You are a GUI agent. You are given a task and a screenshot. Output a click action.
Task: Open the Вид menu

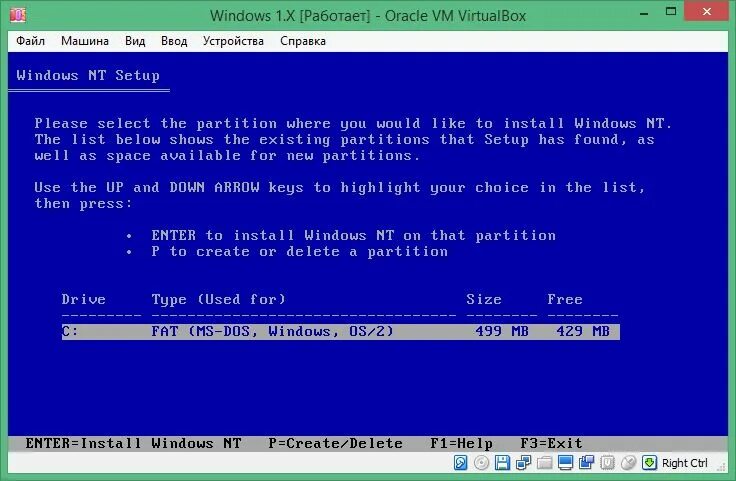click(x=135, y=41)
